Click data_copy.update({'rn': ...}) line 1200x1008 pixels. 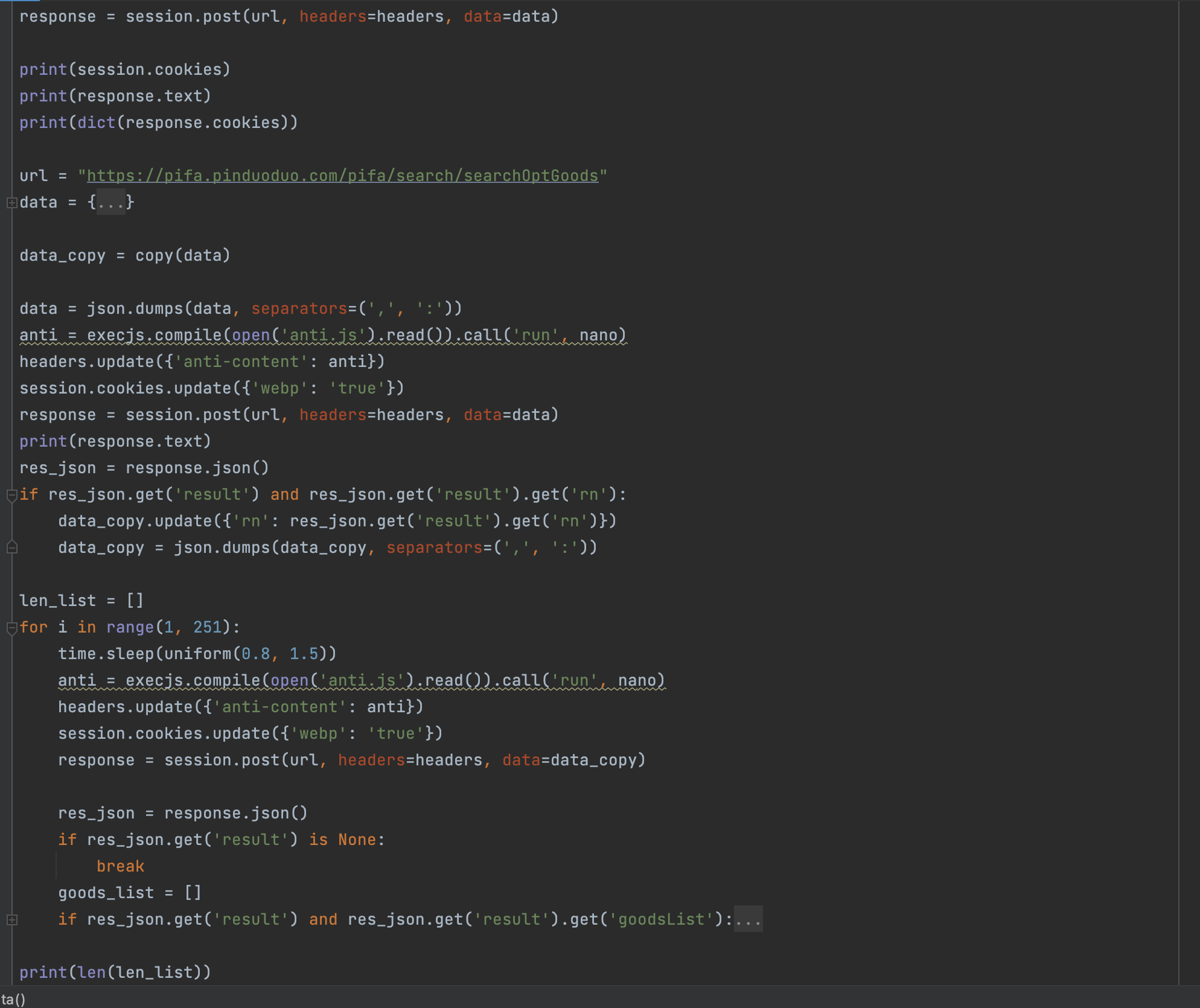tap(337, 521)
